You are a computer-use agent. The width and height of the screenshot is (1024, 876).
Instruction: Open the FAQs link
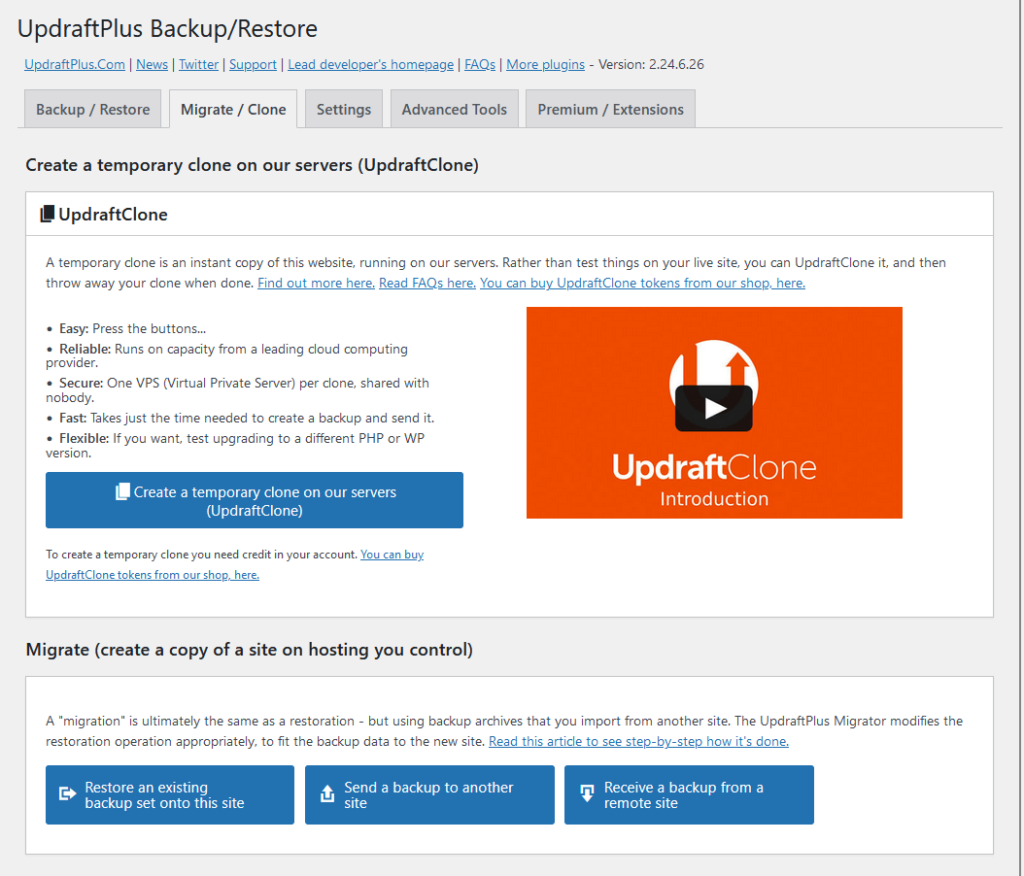(480, 64)
